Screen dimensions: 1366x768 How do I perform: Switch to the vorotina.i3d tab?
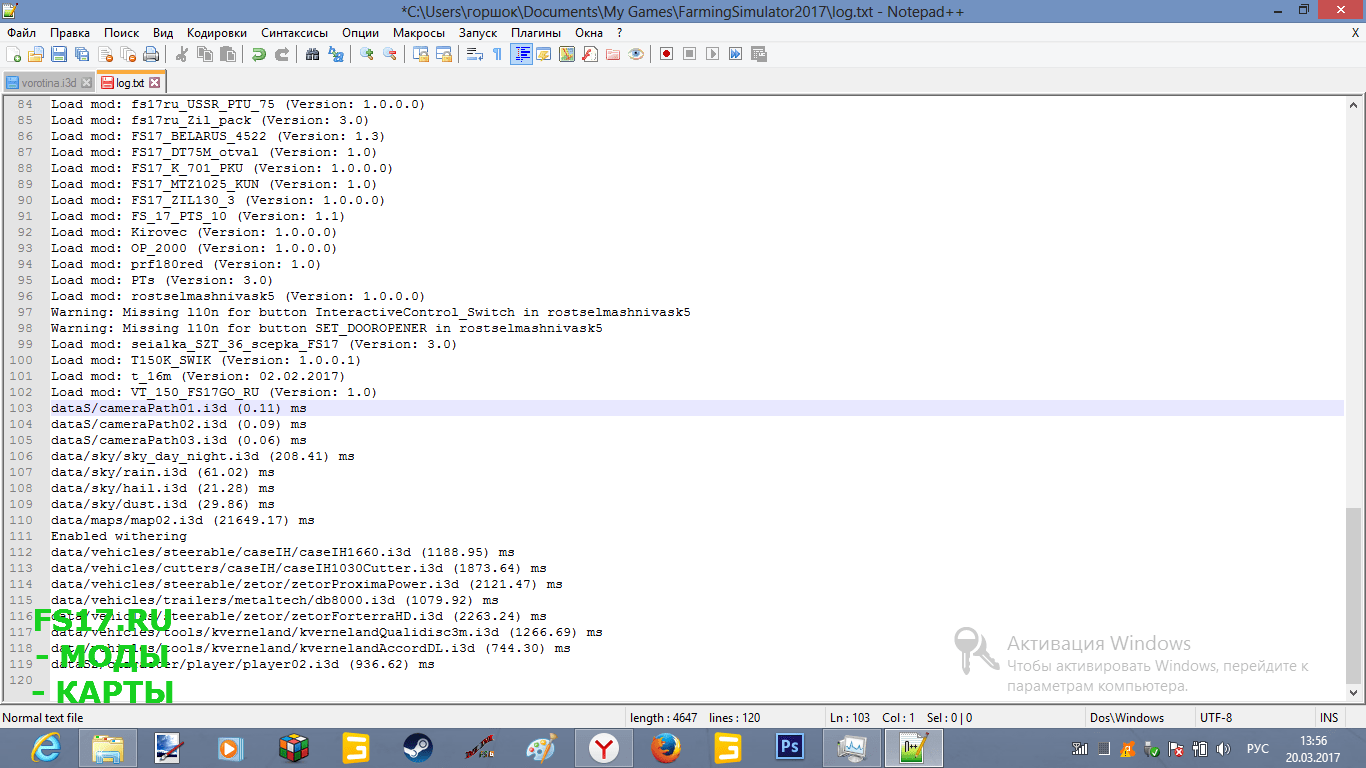pos(48,83)
